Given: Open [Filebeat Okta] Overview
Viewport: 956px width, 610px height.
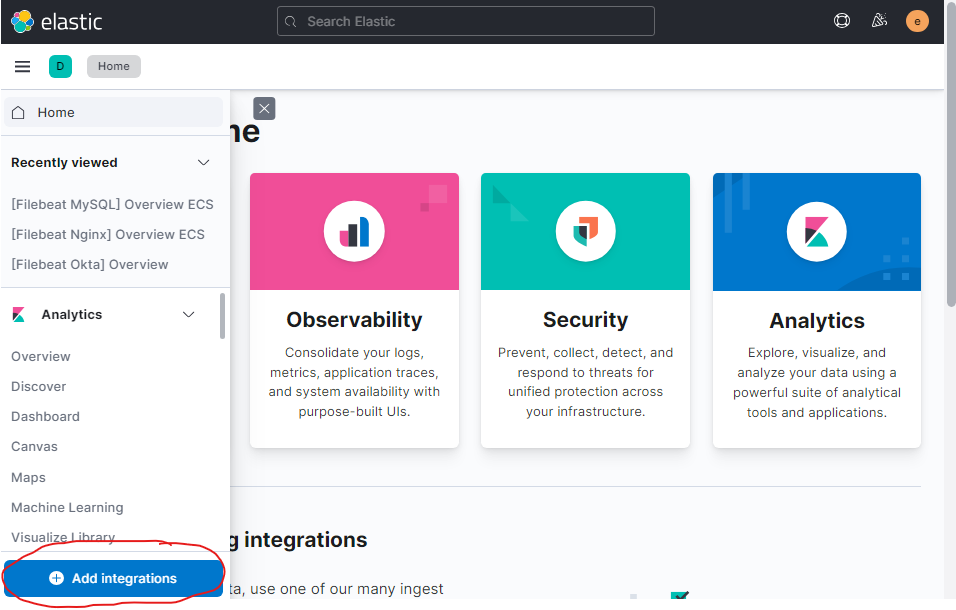Looking at the screenshot, I should tap(90, 264).
